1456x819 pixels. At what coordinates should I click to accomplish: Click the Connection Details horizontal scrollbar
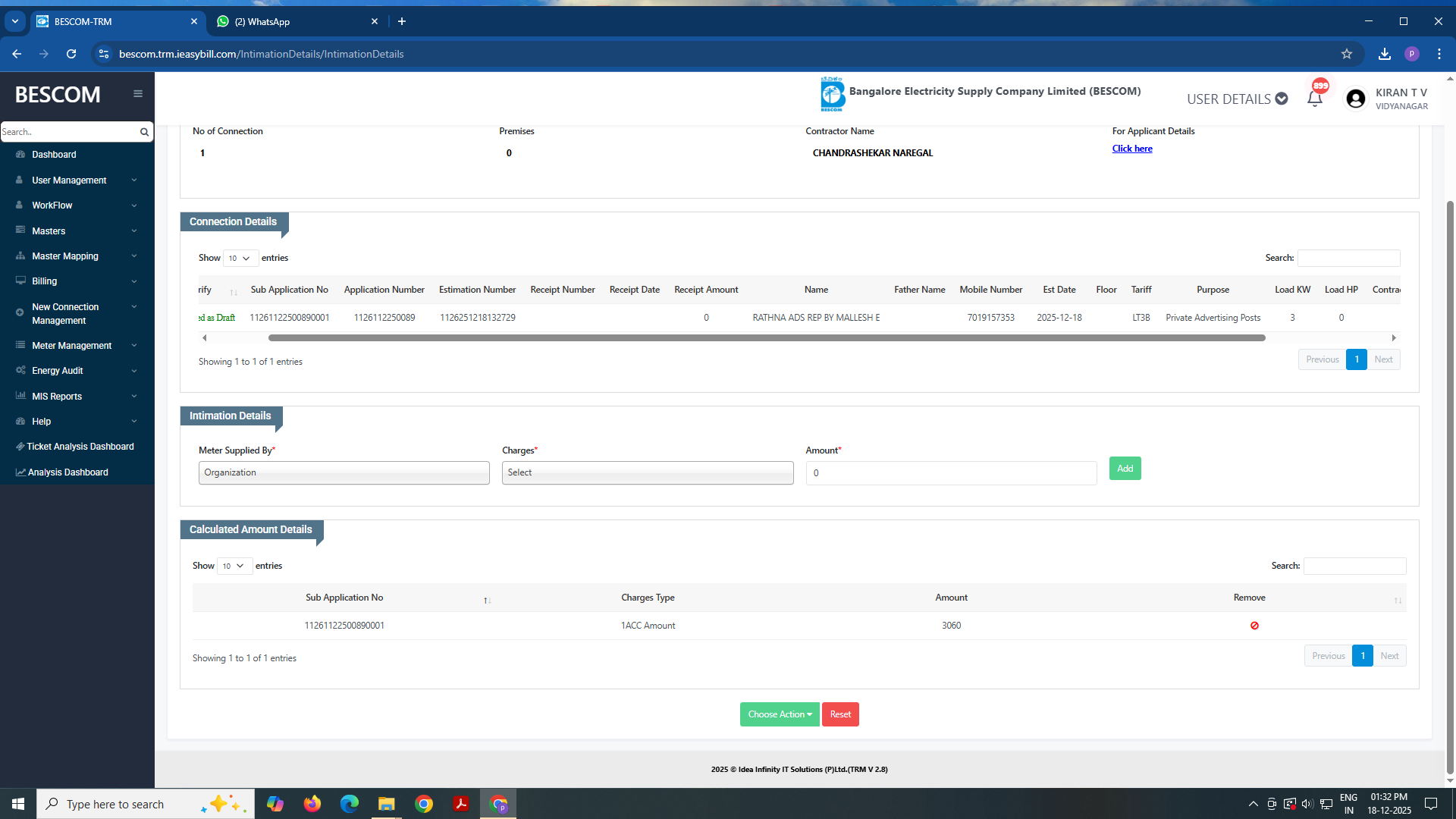[x=766, y=338]
